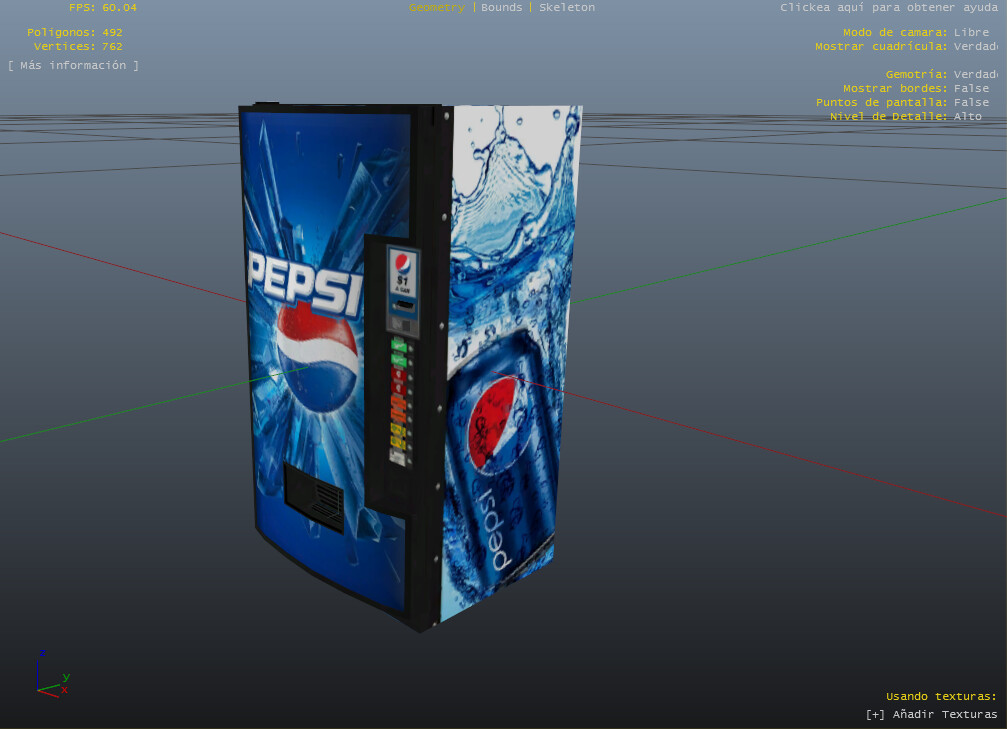Toggle the Gemotría visibility option
The image size is (1007, 729).
975,74
